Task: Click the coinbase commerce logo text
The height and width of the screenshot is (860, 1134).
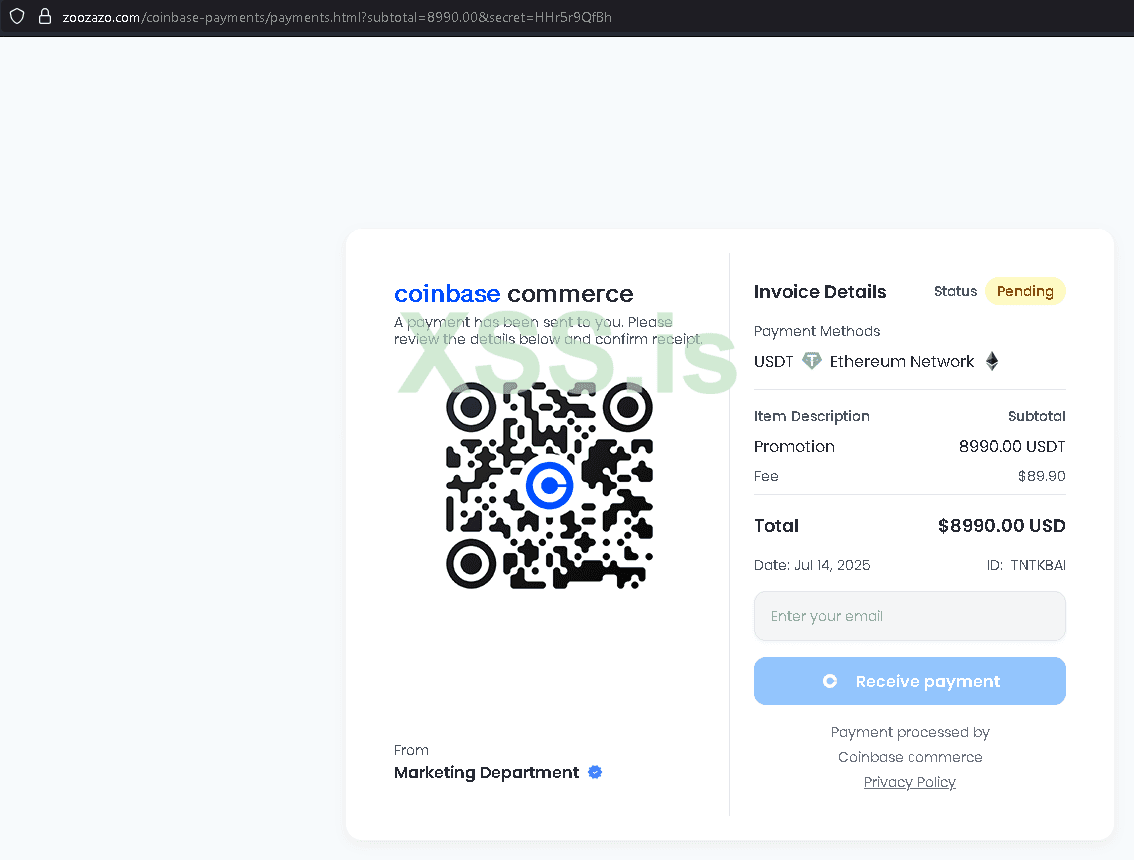Action: [513, 294]
